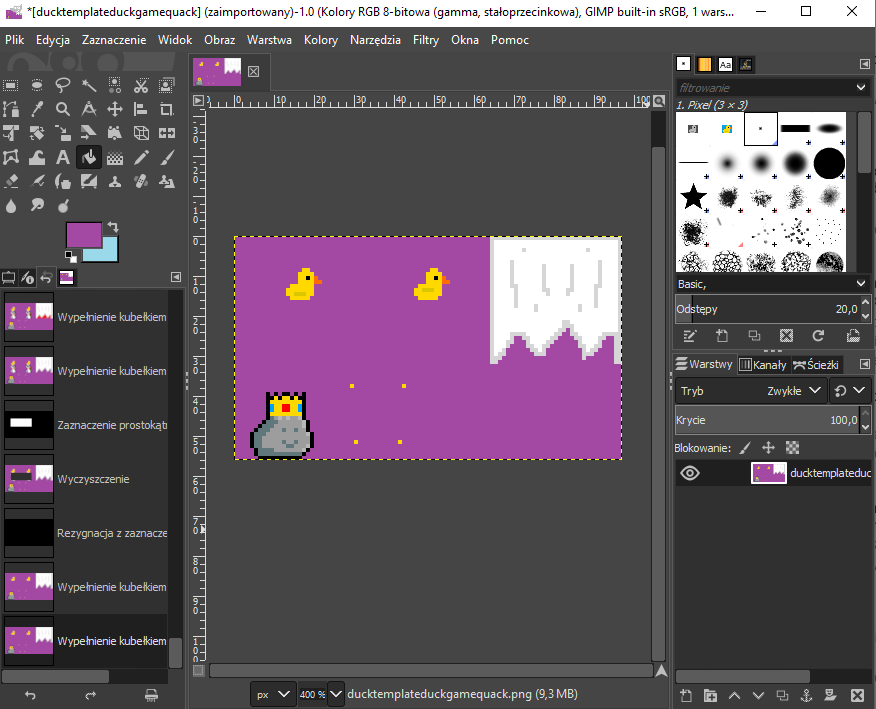Create a new layer button
The width and height of the screenshot is (876, 709).
(x=686, y=696)
